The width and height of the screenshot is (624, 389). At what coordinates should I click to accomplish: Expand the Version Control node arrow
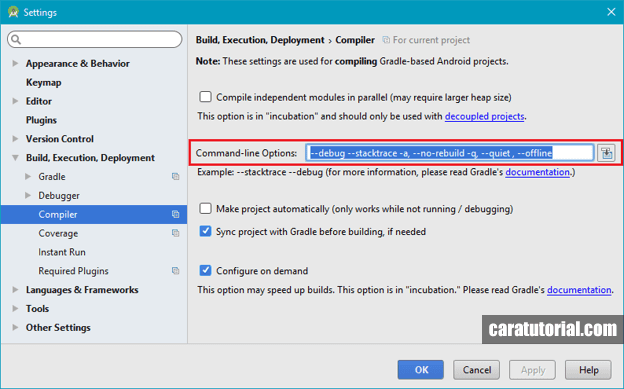pos(15,139)
